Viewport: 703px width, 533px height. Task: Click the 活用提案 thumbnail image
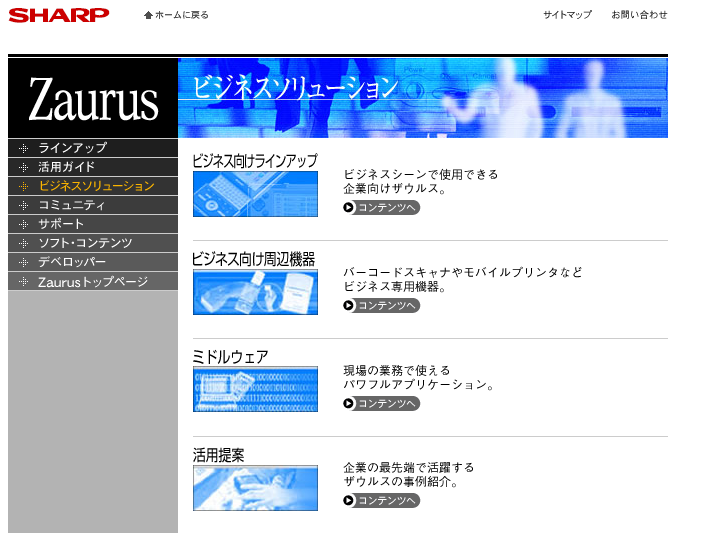coord(255,487)
